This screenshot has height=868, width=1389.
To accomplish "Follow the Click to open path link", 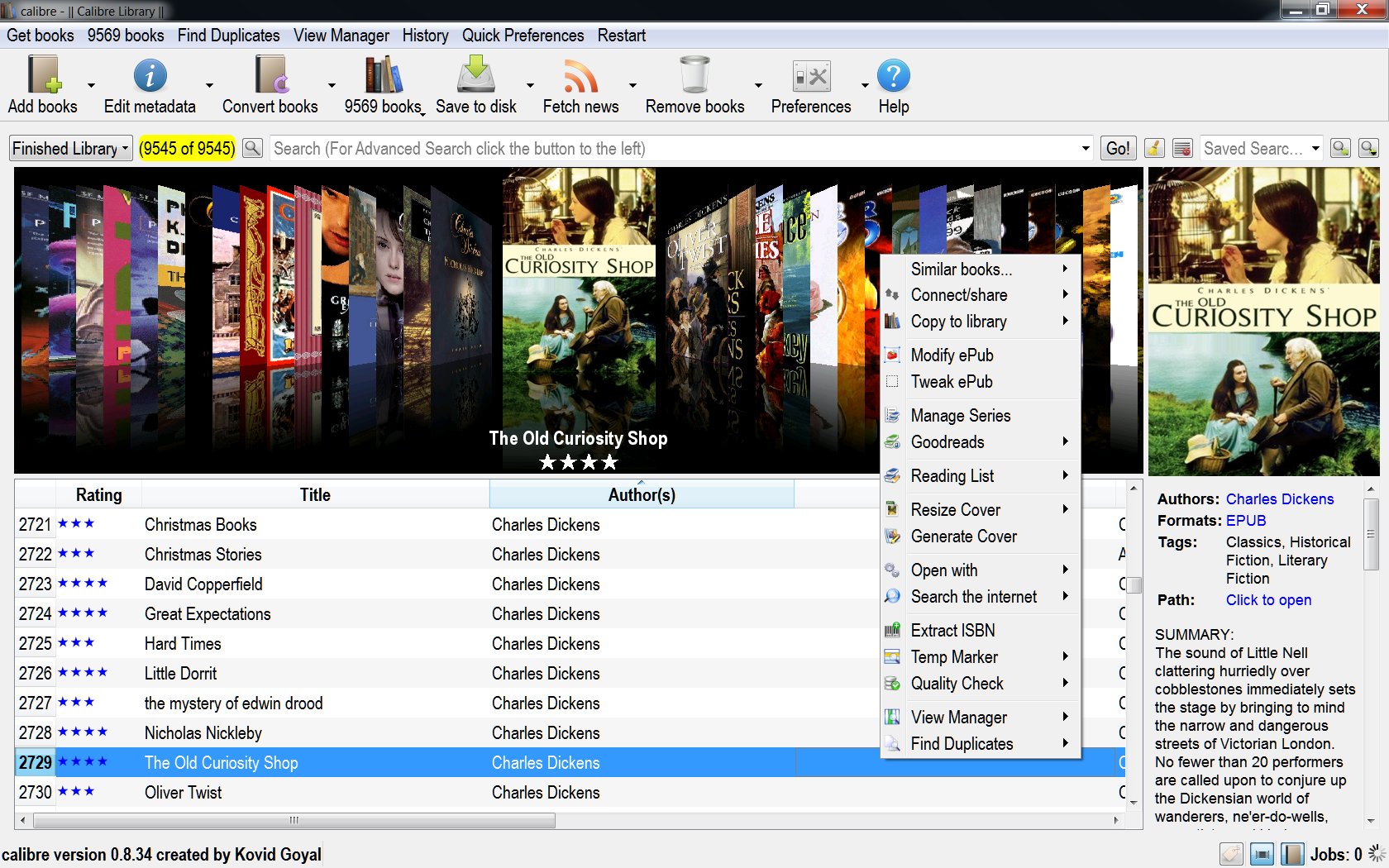I will [x=1268, y=600].
